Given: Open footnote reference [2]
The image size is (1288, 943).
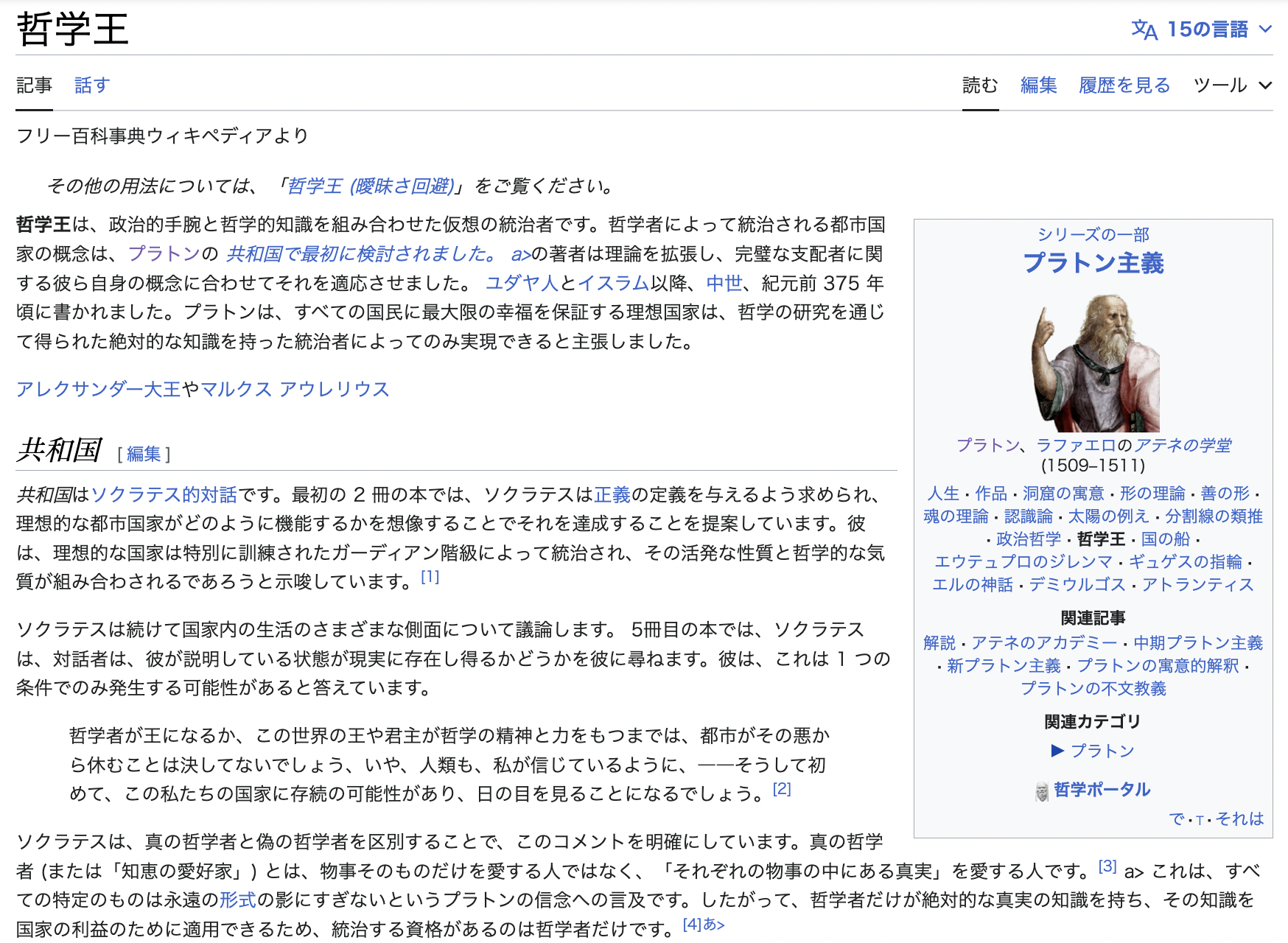Looking at the screenshot, I should 782,789.
